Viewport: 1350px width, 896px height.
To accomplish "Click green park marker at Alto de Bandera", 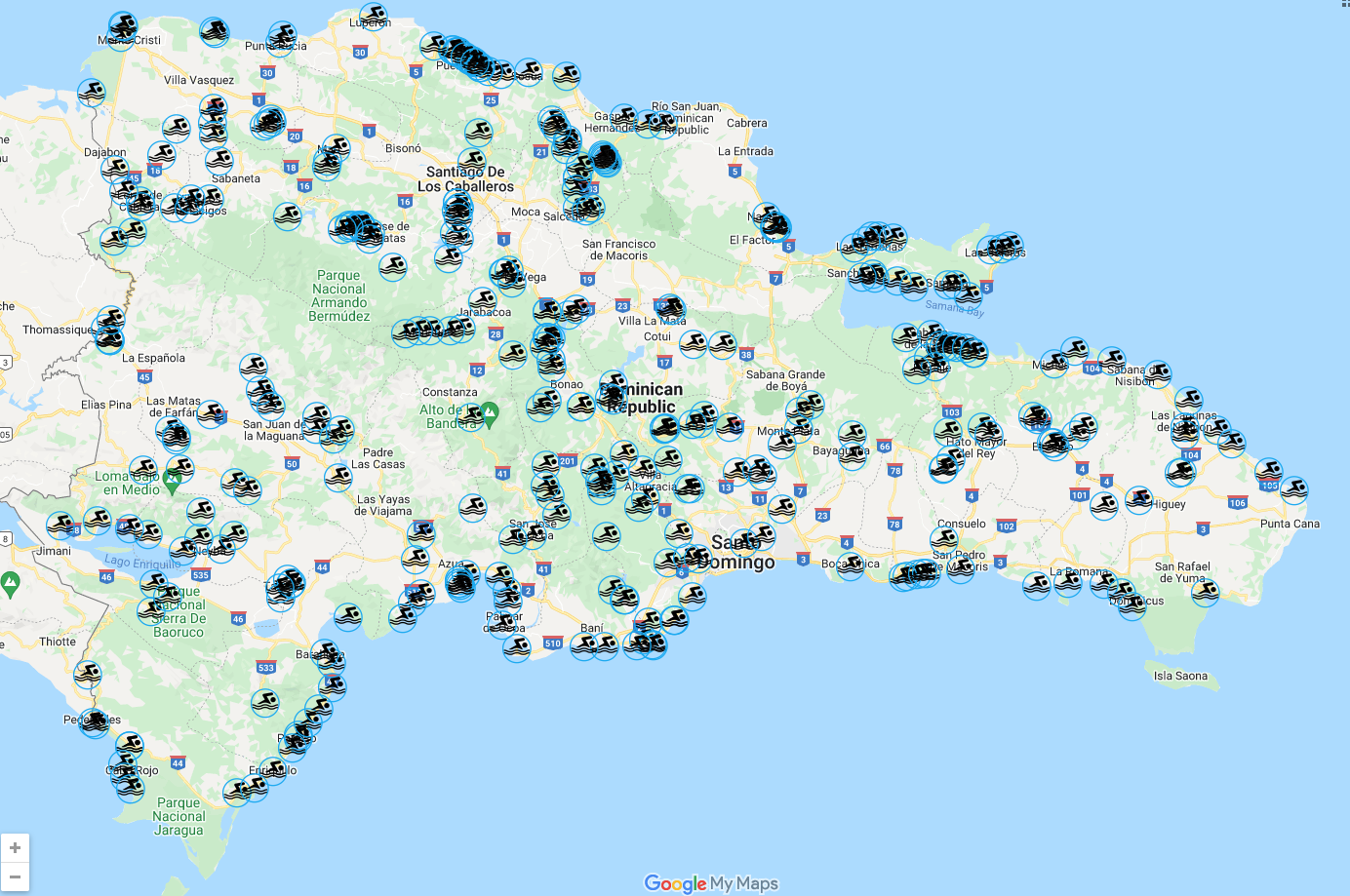I will 490,415.
